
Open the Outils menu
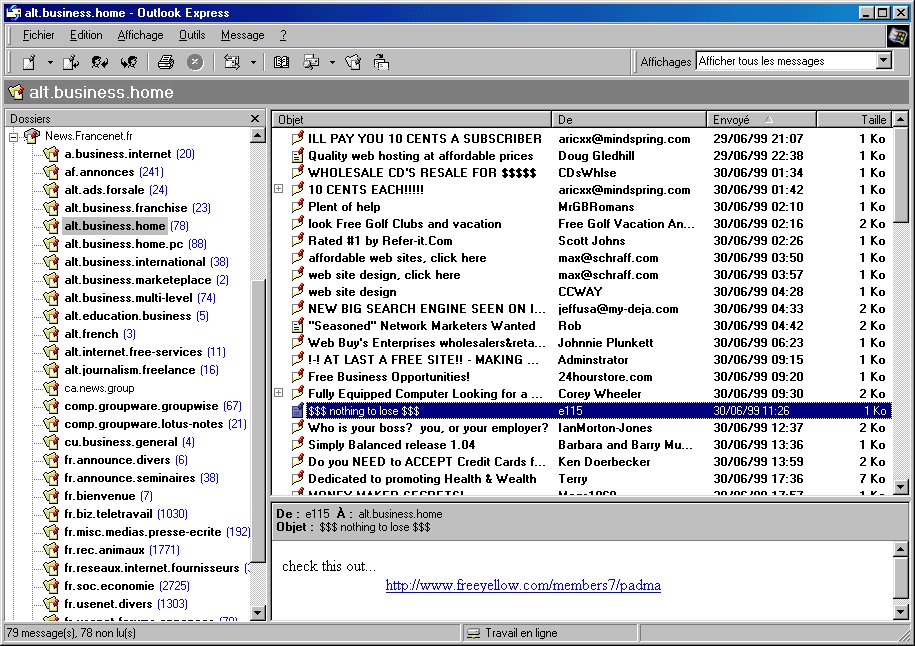pos(192,35)
